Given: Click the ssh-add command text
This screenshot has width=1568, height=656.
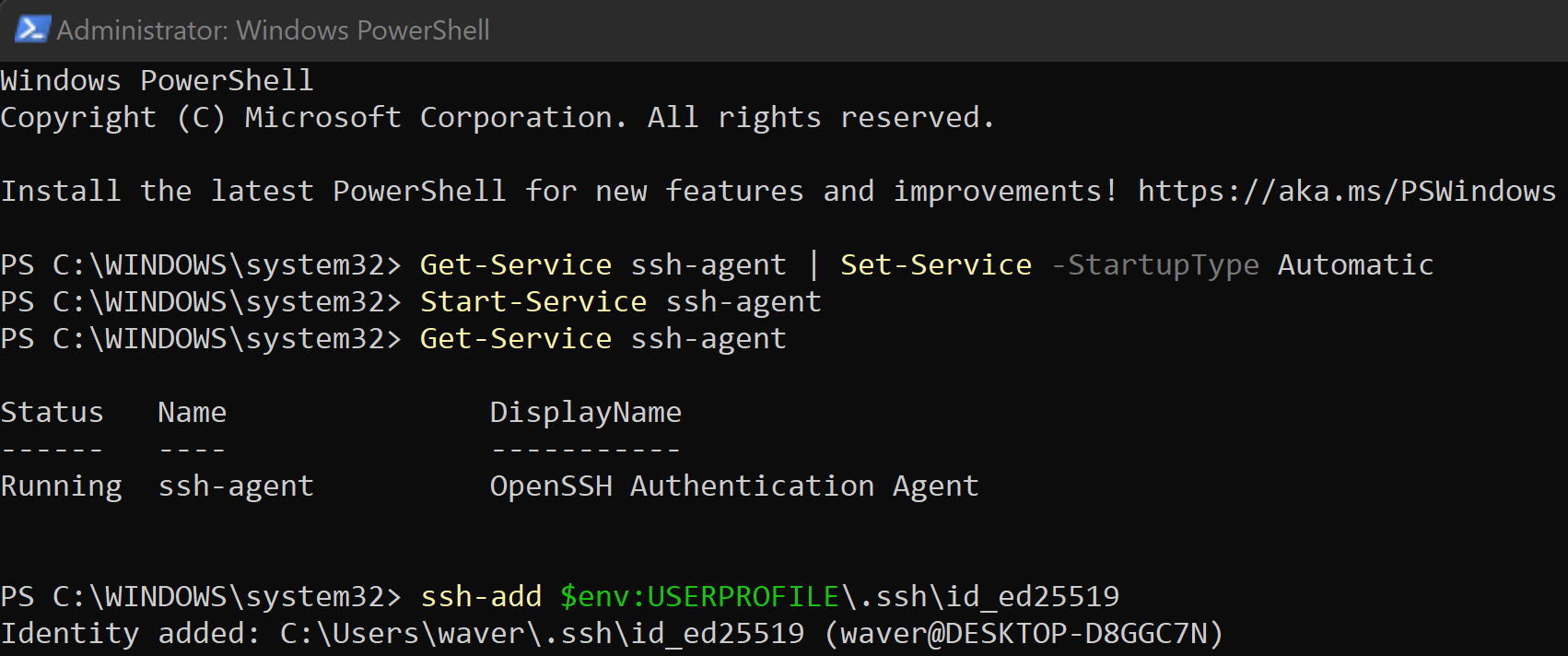Looking at the screenshot, I should click(481, 597).
